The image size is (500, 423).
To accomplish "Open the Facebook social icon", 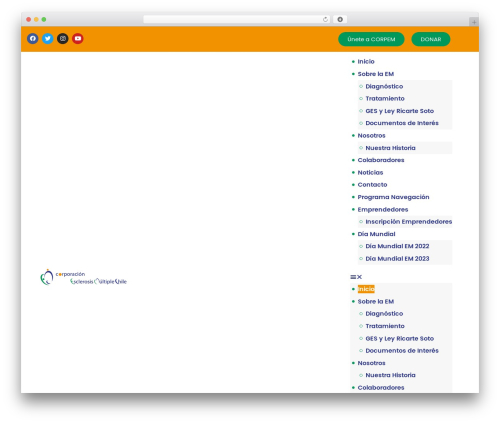I will [33, 39].
